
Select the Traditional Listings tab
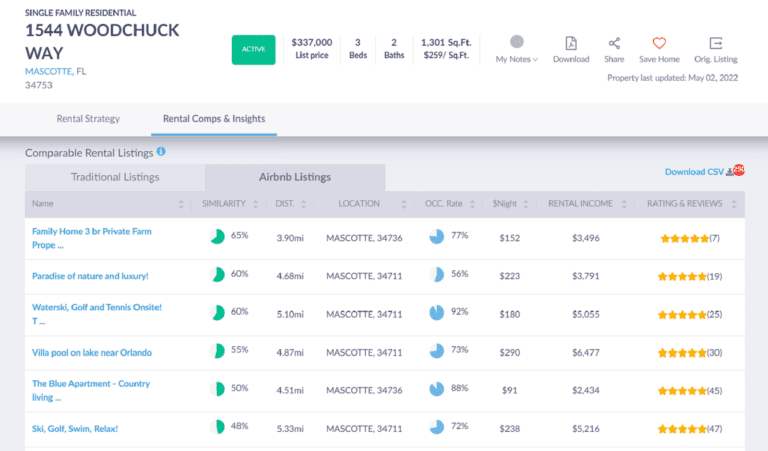click(115, 177)
